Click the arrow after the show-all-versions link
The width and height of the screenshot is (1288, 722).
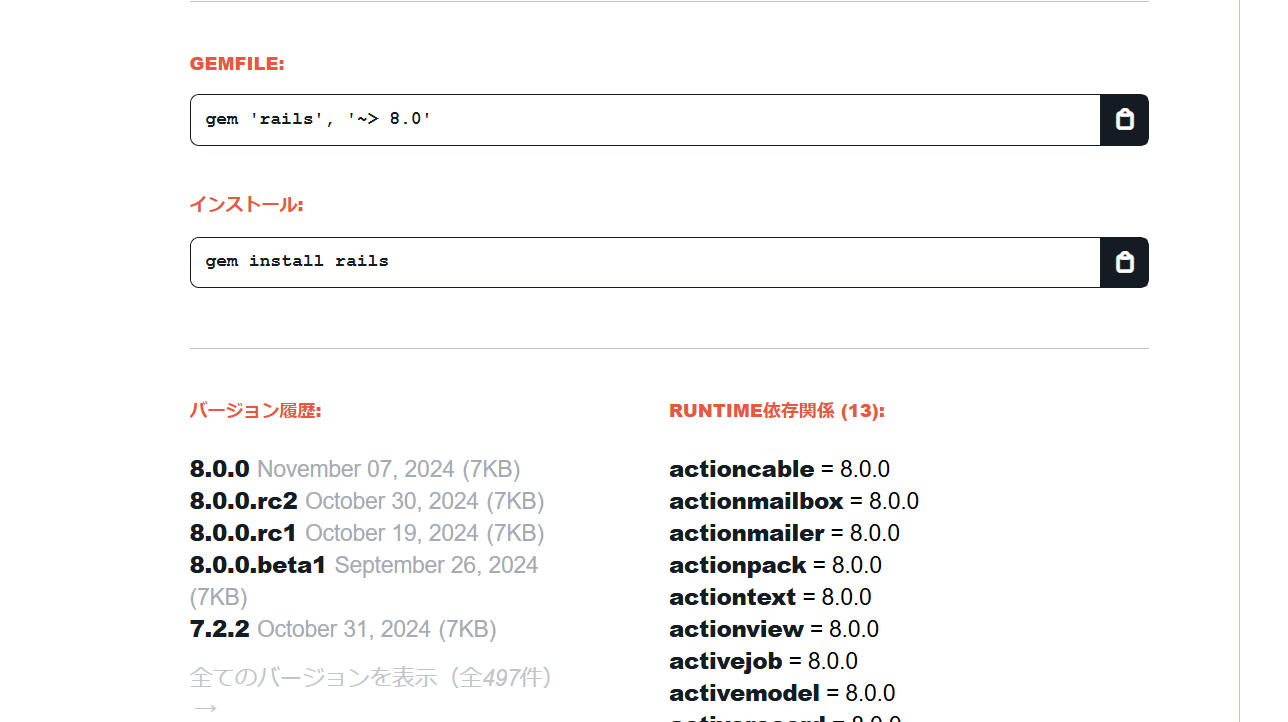click(x=204, y=706)
